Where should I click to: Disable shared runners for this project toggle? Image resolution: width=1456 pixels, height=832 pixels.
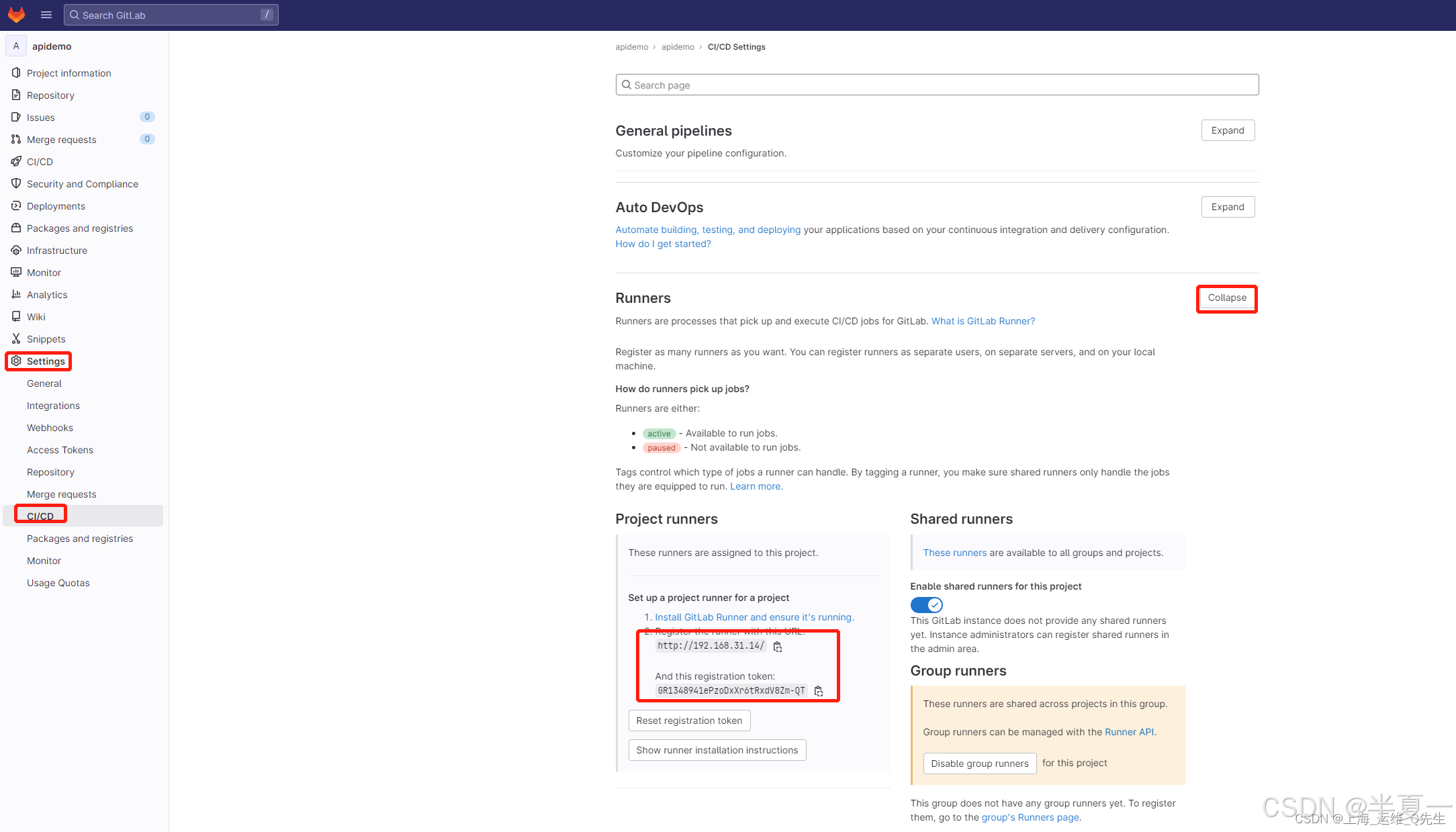[x=927, y=604]
